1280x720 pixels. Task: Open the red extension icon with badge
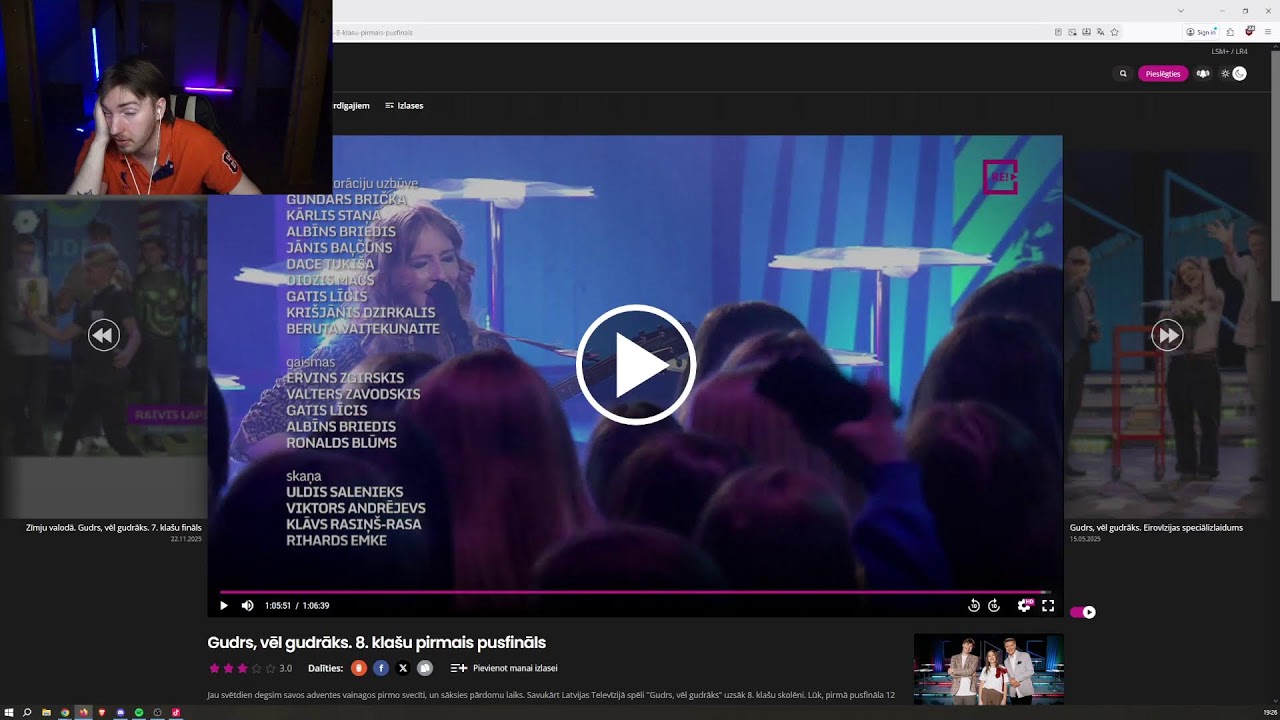(1249, 32)
